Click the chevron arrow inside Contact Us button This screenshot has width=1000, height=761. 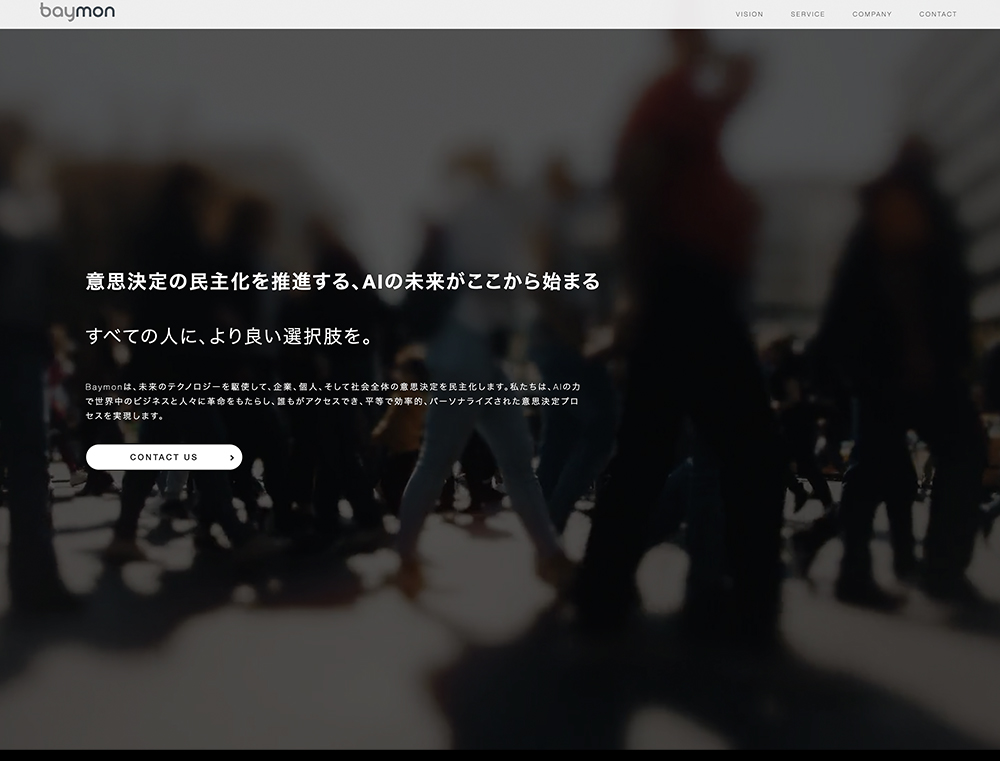(x=232, y=458)
